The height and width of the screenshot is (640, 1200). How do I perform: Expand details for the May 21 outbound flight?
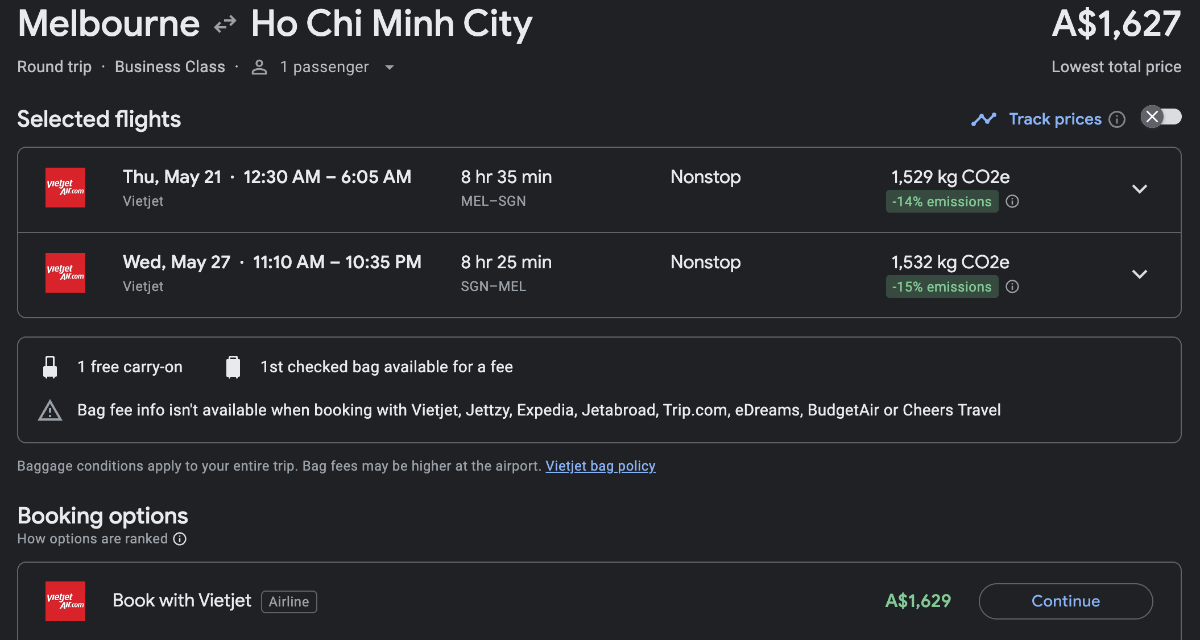1140,188
